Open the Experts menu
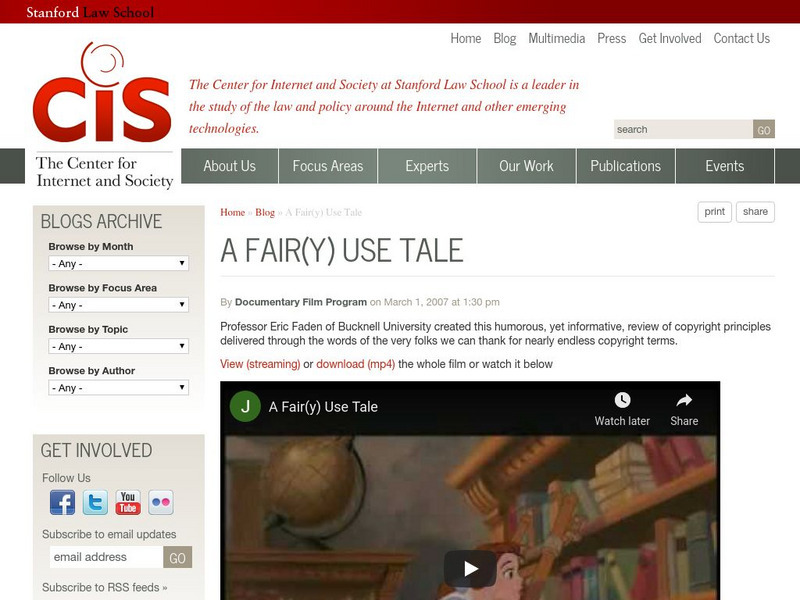 pyautogui.click(x=427, y=166)
